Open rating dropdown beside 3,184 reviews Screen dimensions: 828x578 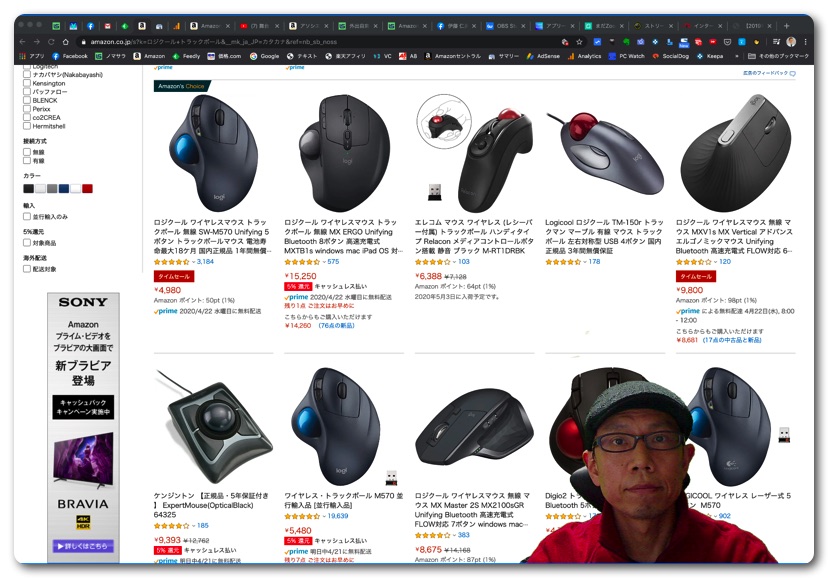pos(193,262)
